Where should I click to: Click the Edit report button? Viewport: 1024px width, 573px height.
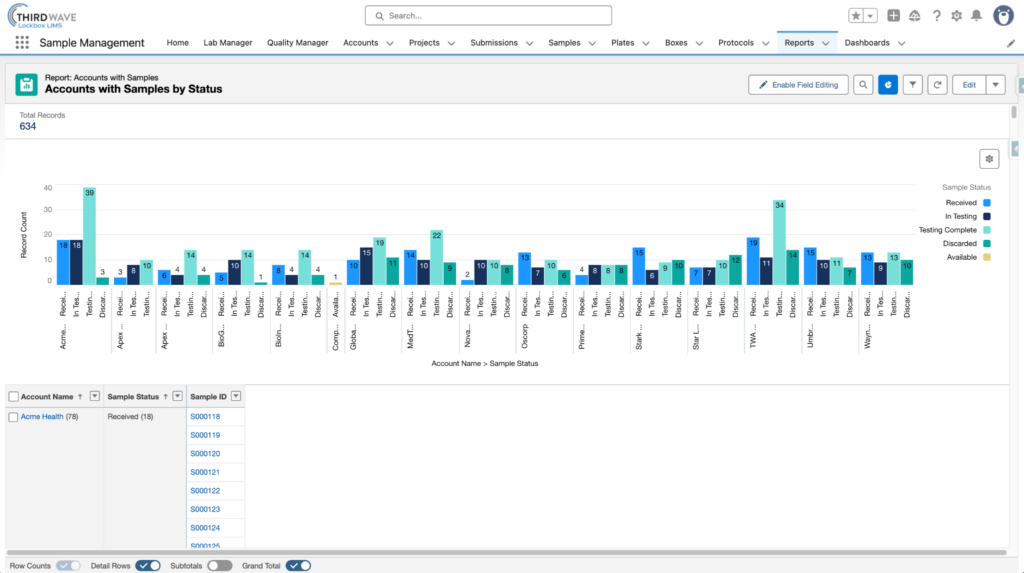[x=969, y=85]
